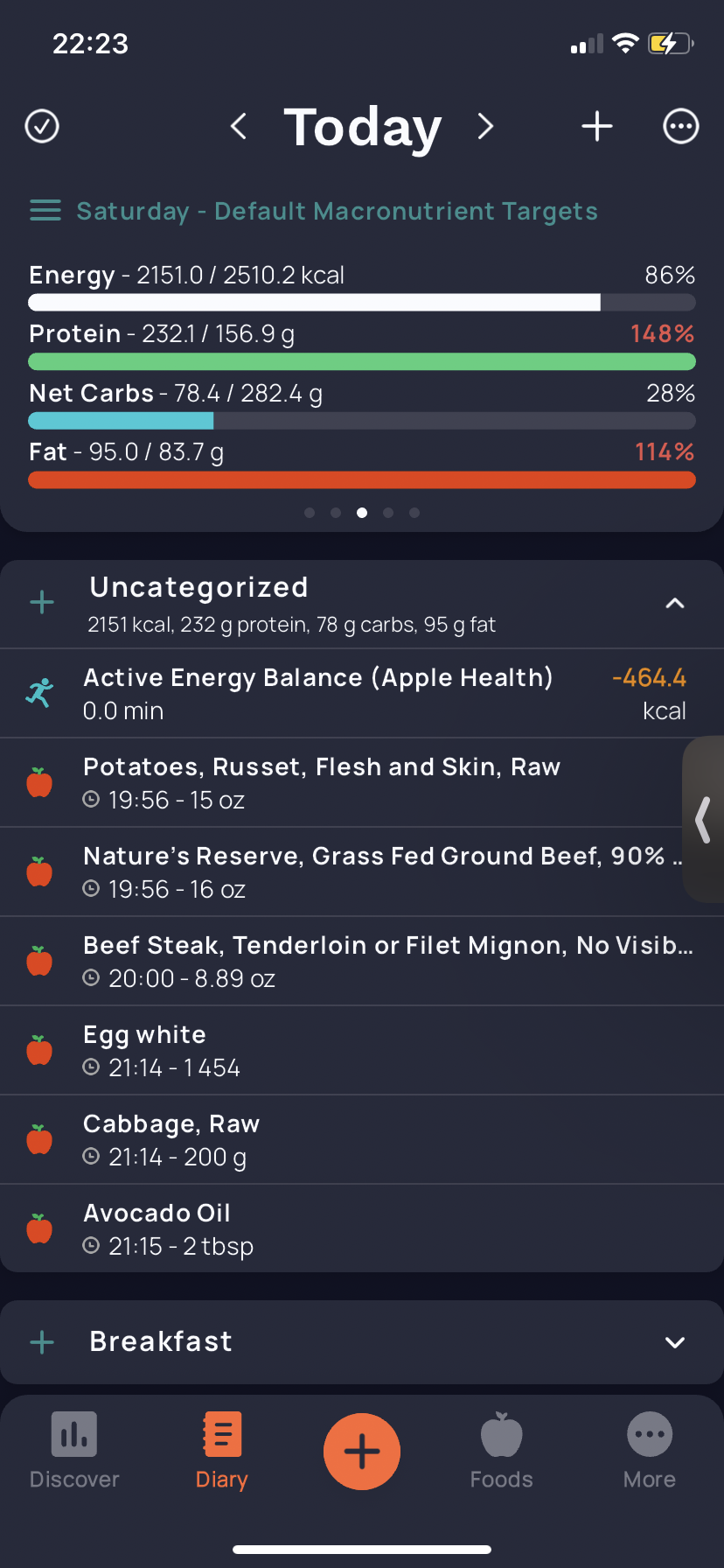Open the three-dots options menu at top
This screenshot has height=1568, width=724.
[x=680, y=126]
